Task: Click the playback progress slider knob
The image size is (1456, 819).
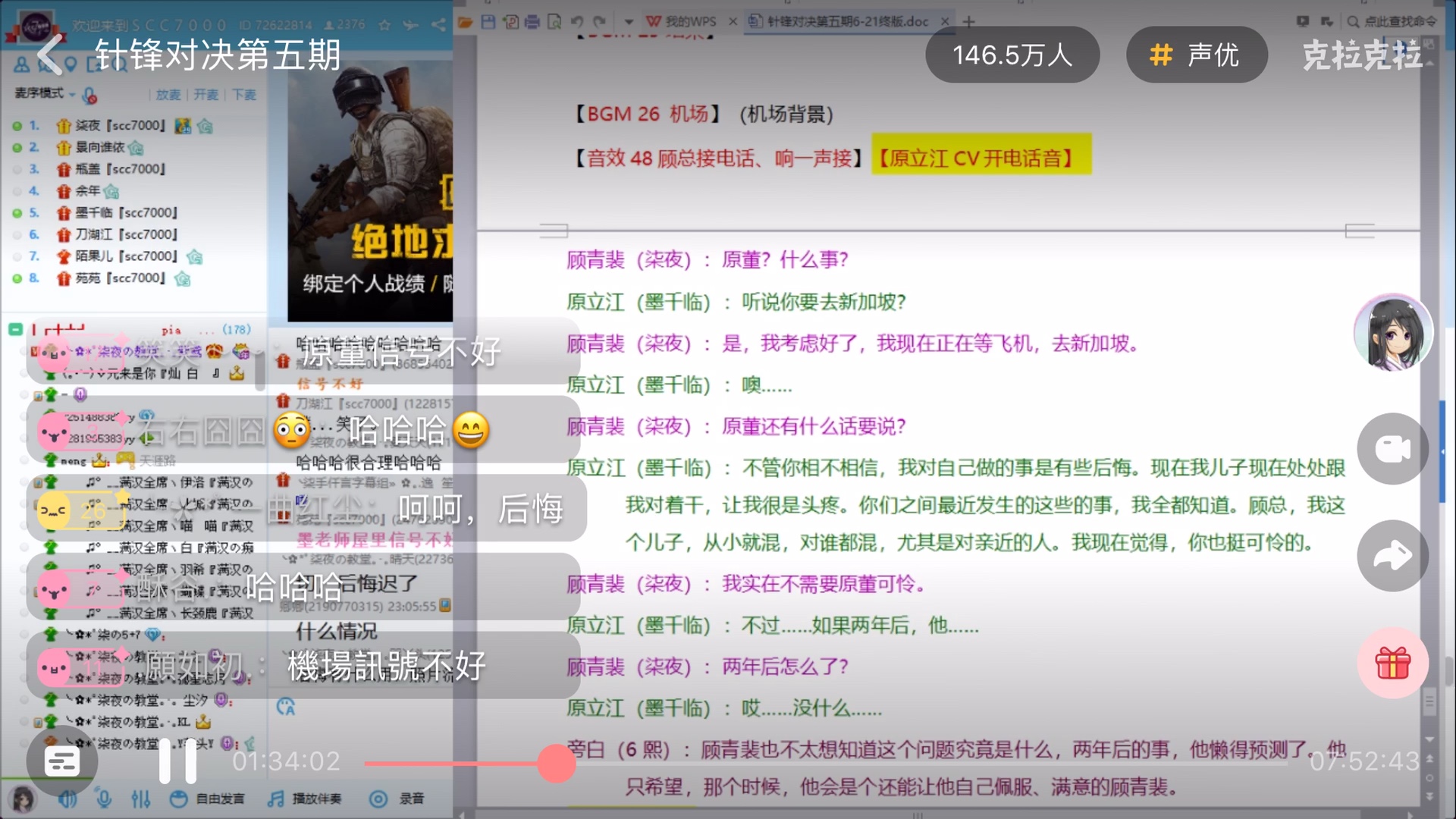Action: pos(556,763)
